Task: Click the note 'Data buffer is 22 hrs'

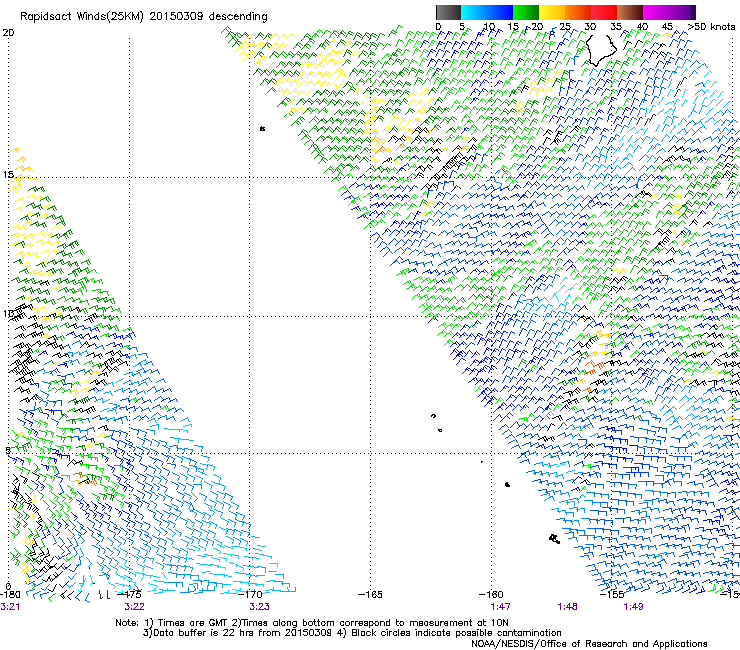Action: [x=196, y=633]
